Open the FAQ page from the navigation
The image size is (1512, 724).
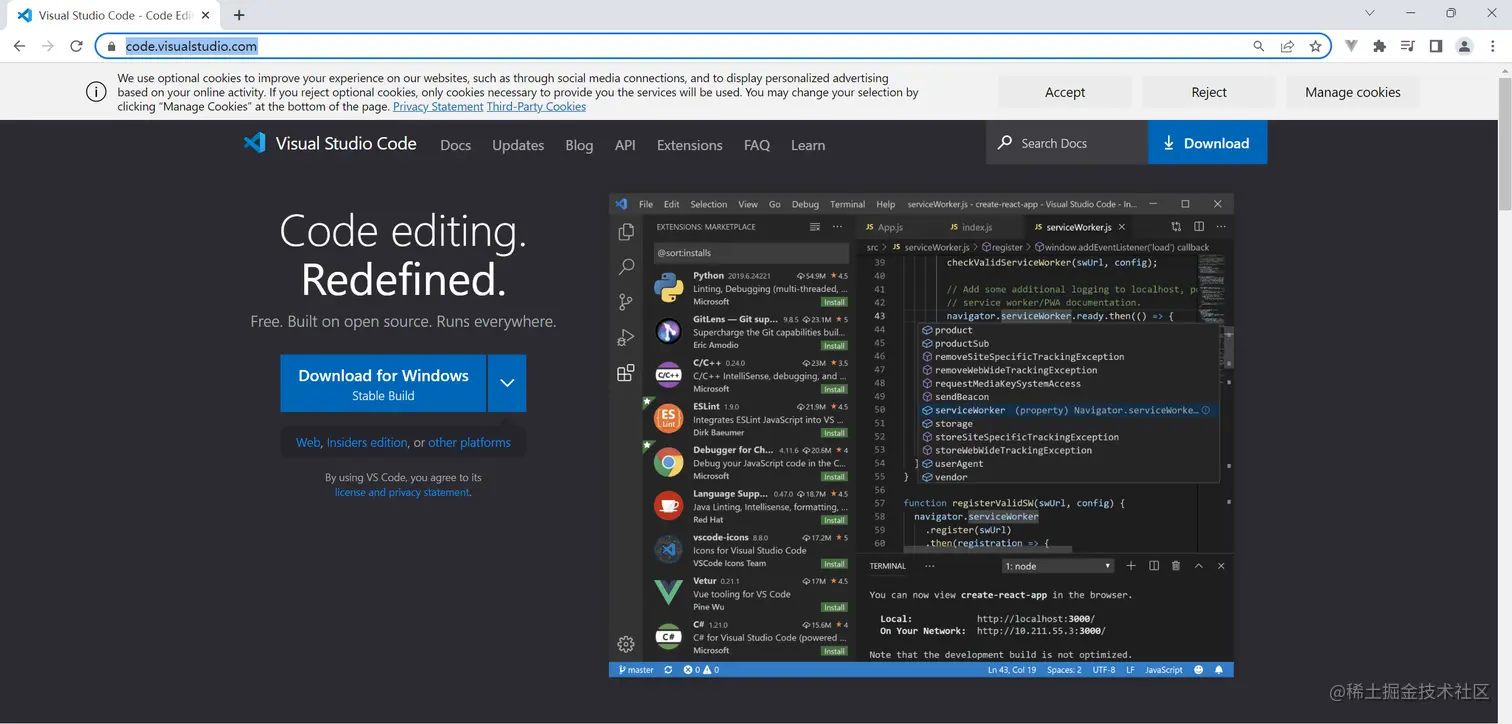pos(757,145)
